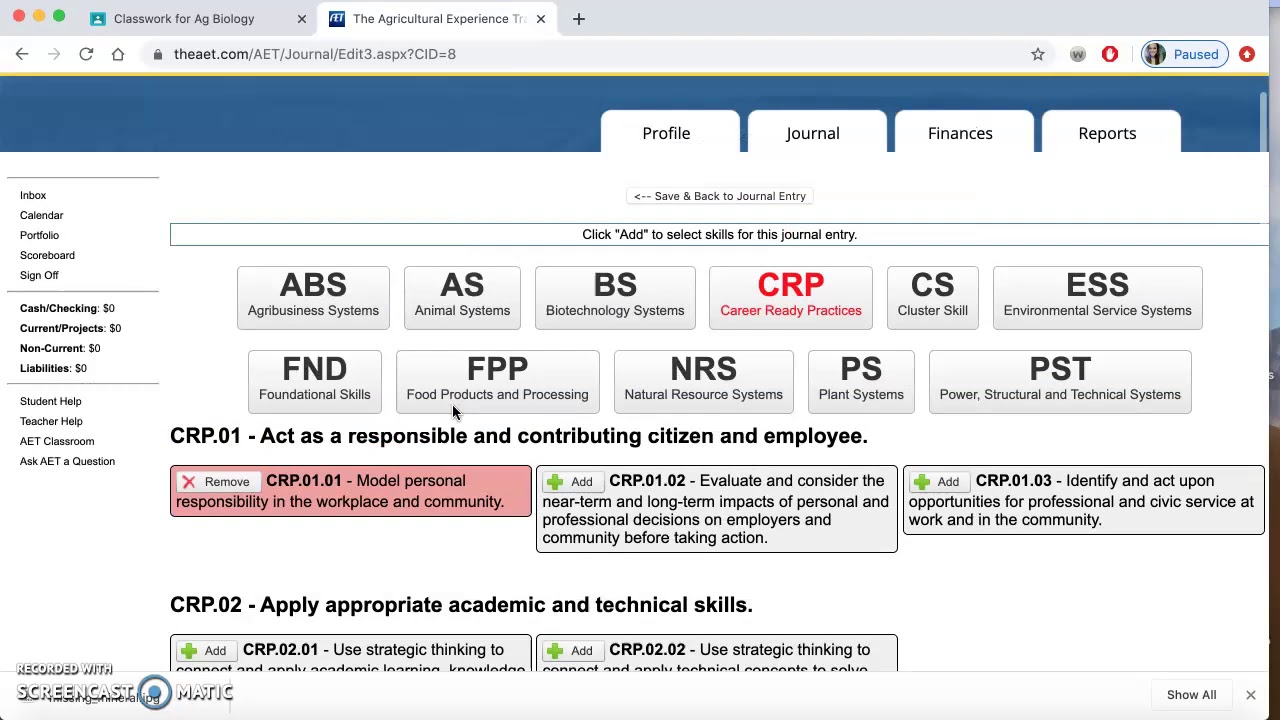Select ESS Environmental Service Systems category
1280x720 pixels.
[1097, 297]
